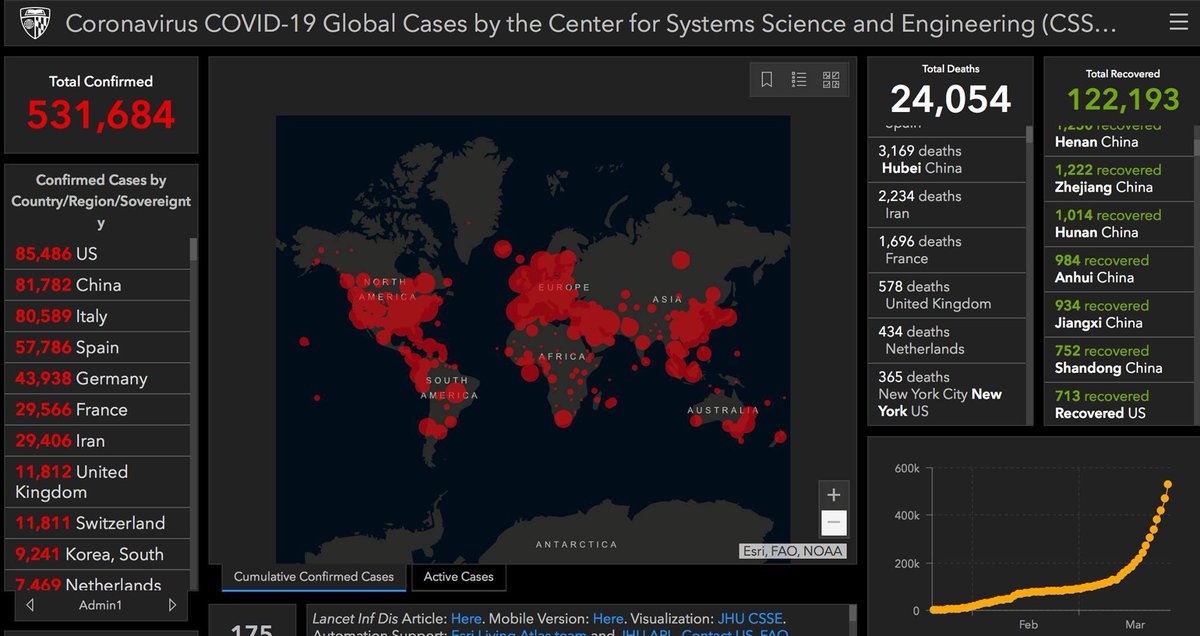
Task: Go to next list with right arrow beside Admin1
Action: [172, 605]
